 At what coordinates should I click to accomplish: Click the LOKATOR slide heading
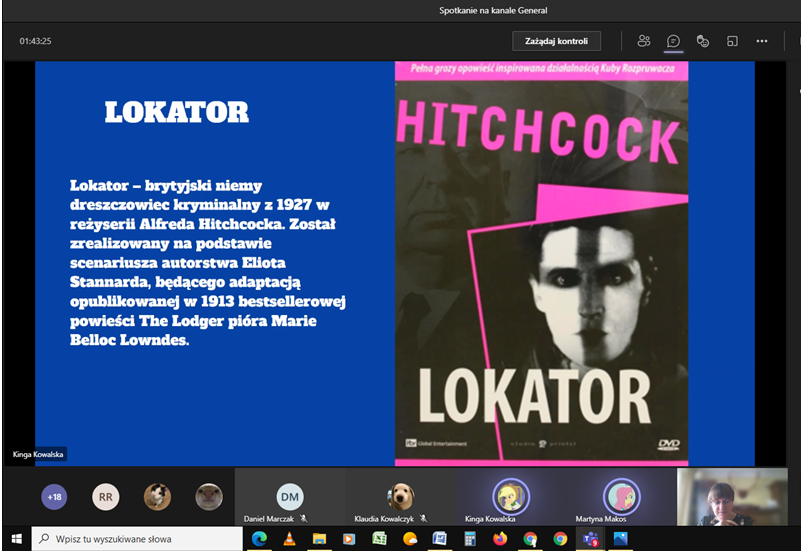pyautogui.click(x=177, y=112)
